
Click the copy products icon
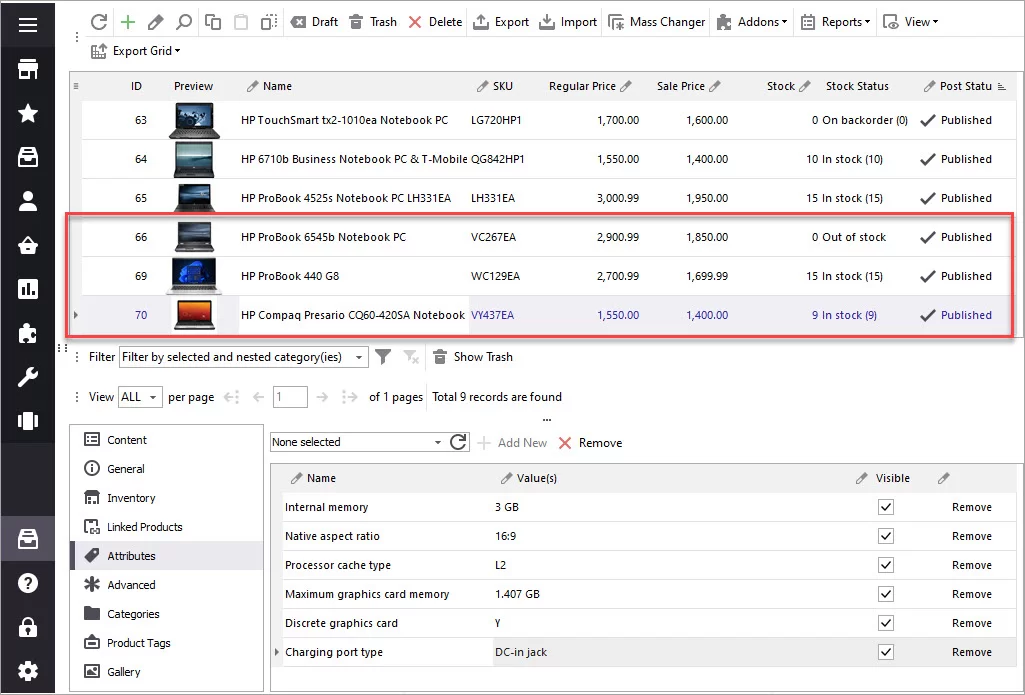point(213,22)
